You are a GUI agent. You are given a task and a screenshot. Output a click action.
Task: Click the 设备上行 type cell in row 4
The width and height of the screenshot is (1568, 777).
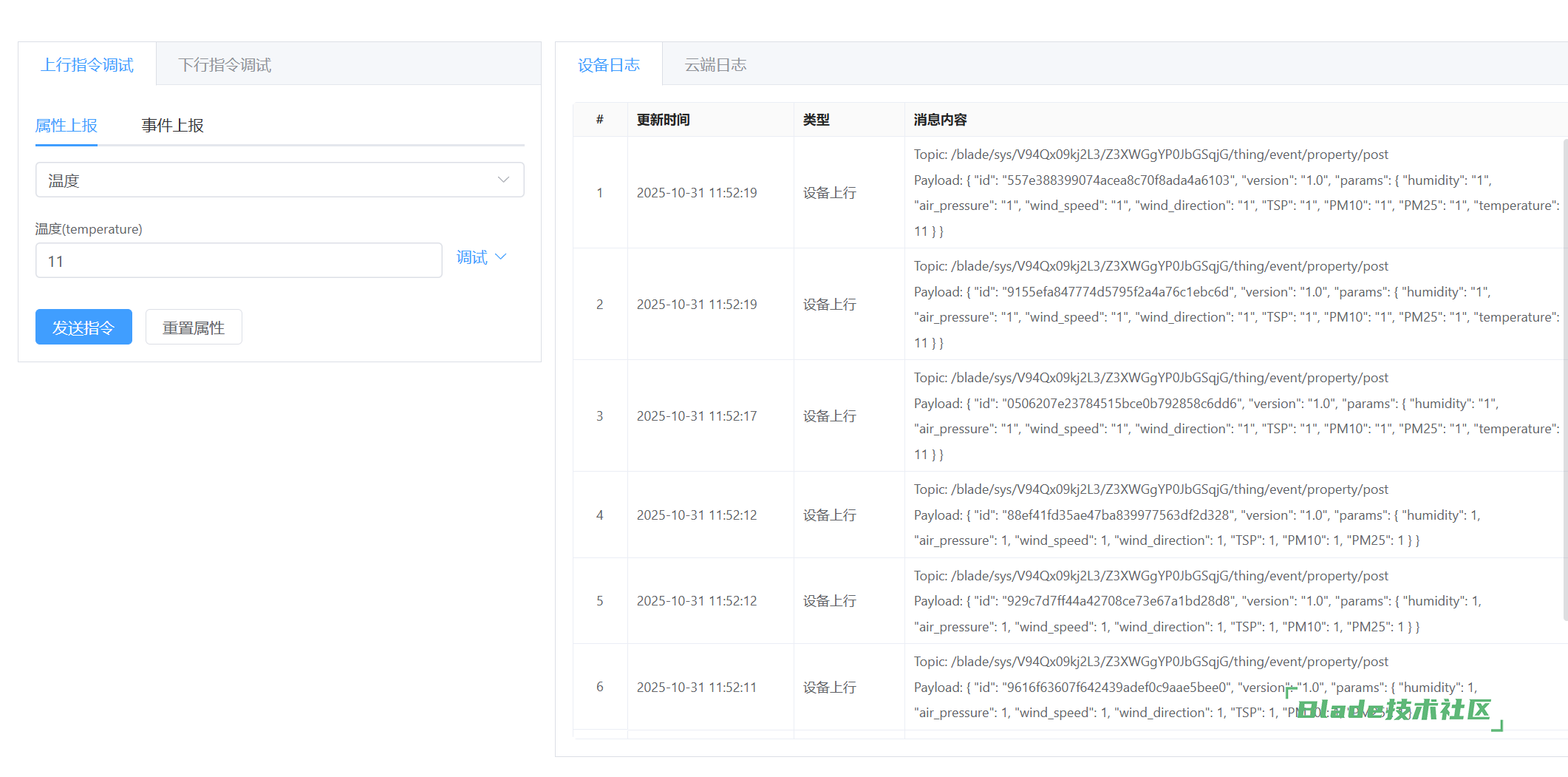point(830,515)
